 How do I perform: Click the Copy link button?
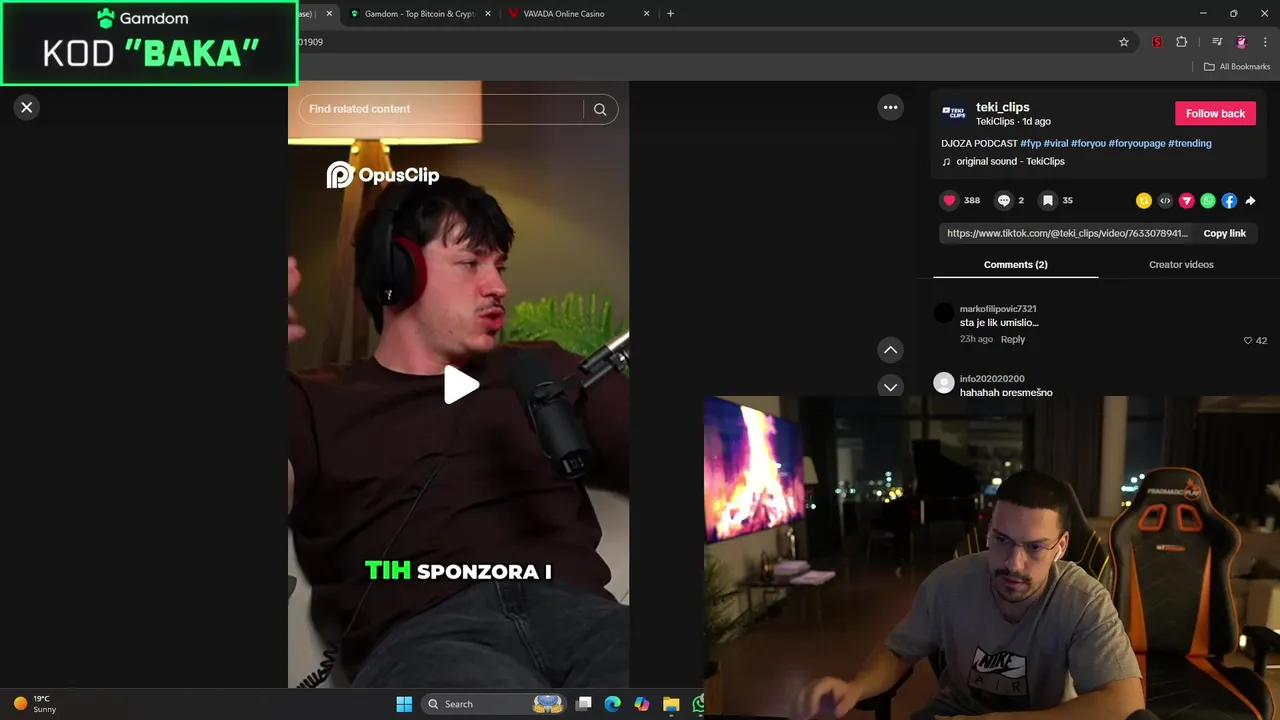pos(1224,233)
